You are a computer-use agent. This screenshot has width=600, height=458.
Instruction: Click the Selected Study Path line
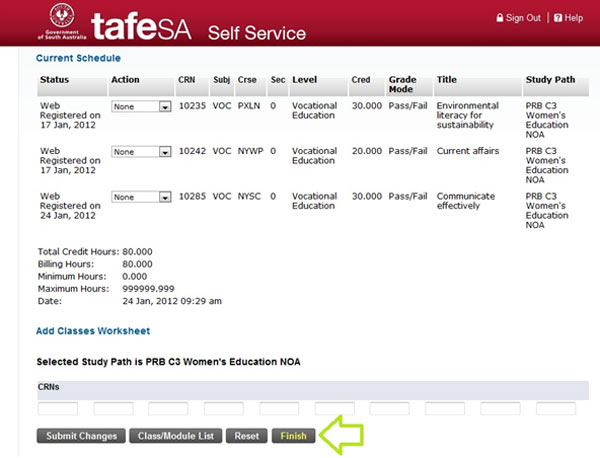(x=168, y=362)
